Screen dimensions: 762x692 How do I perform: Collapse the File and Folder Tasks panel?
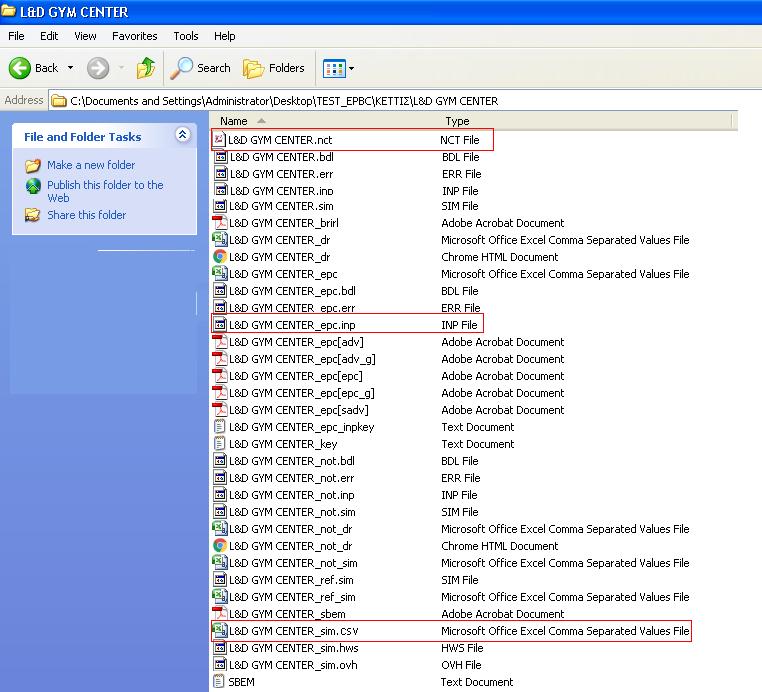182,135
